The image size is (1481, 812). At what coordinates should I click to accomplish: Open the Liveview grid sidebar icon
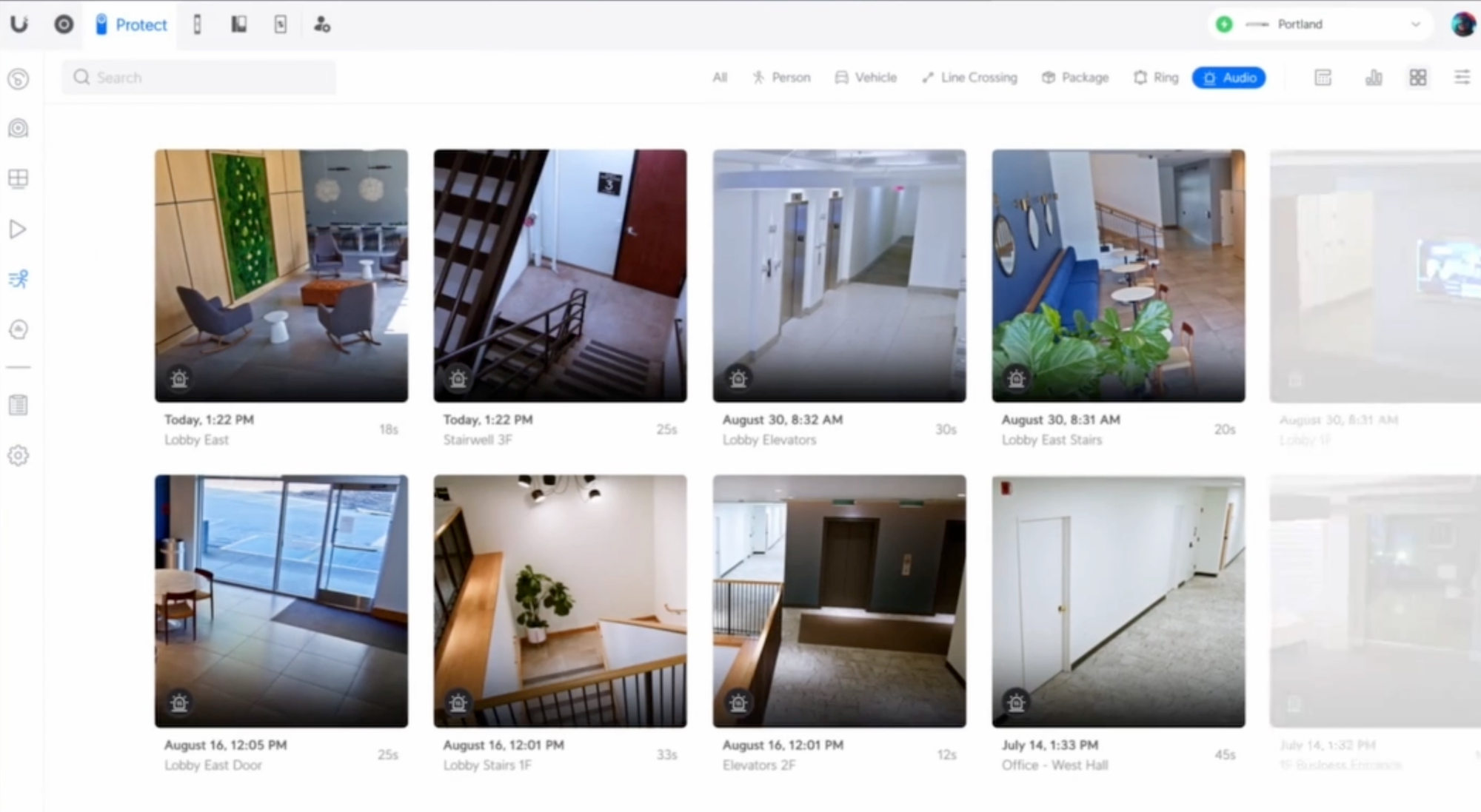coord(18,178)
